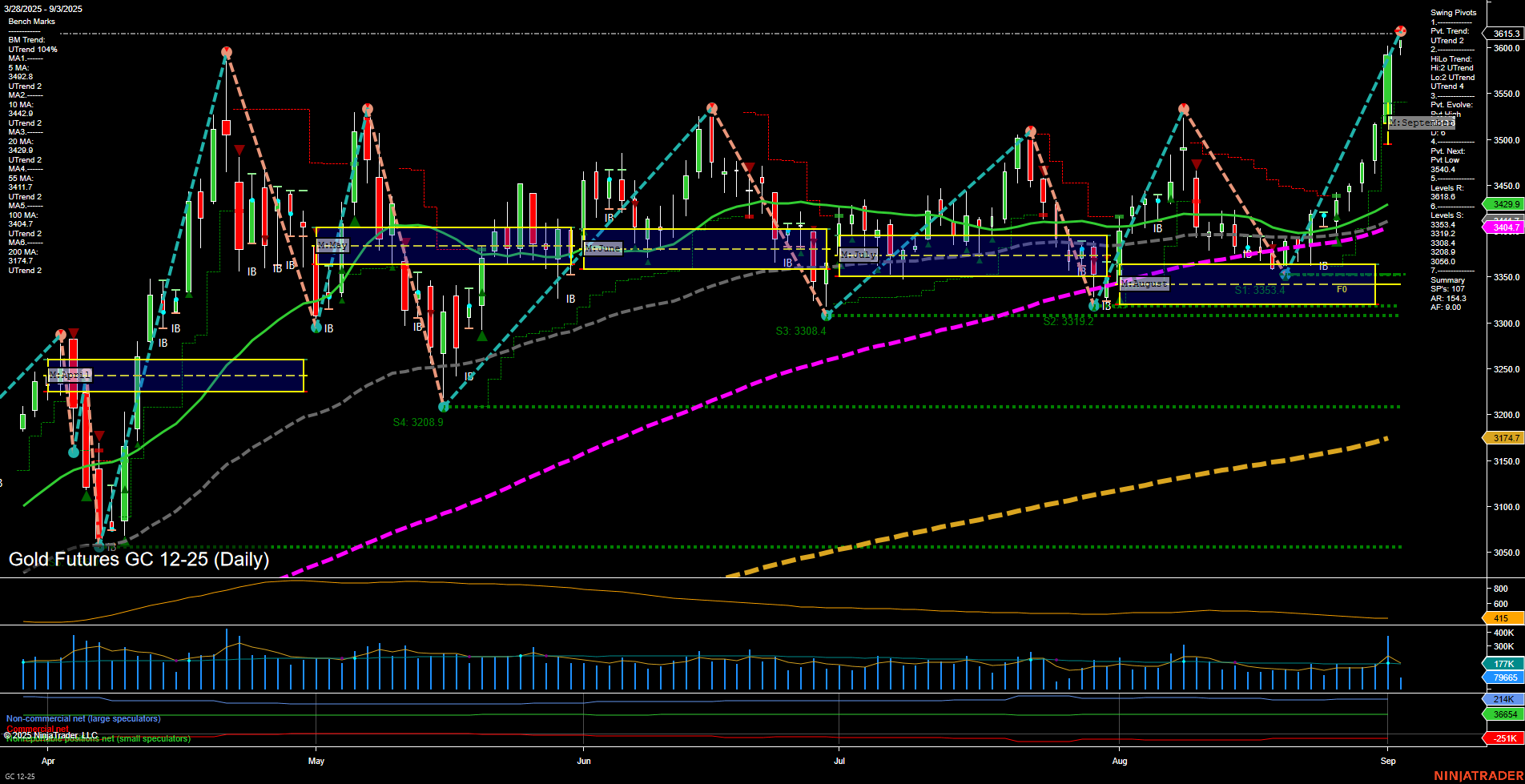1525x784 pixels.
Task: Toggle the Nonreportable positions net legend entry
Action: tap(96, 739)
